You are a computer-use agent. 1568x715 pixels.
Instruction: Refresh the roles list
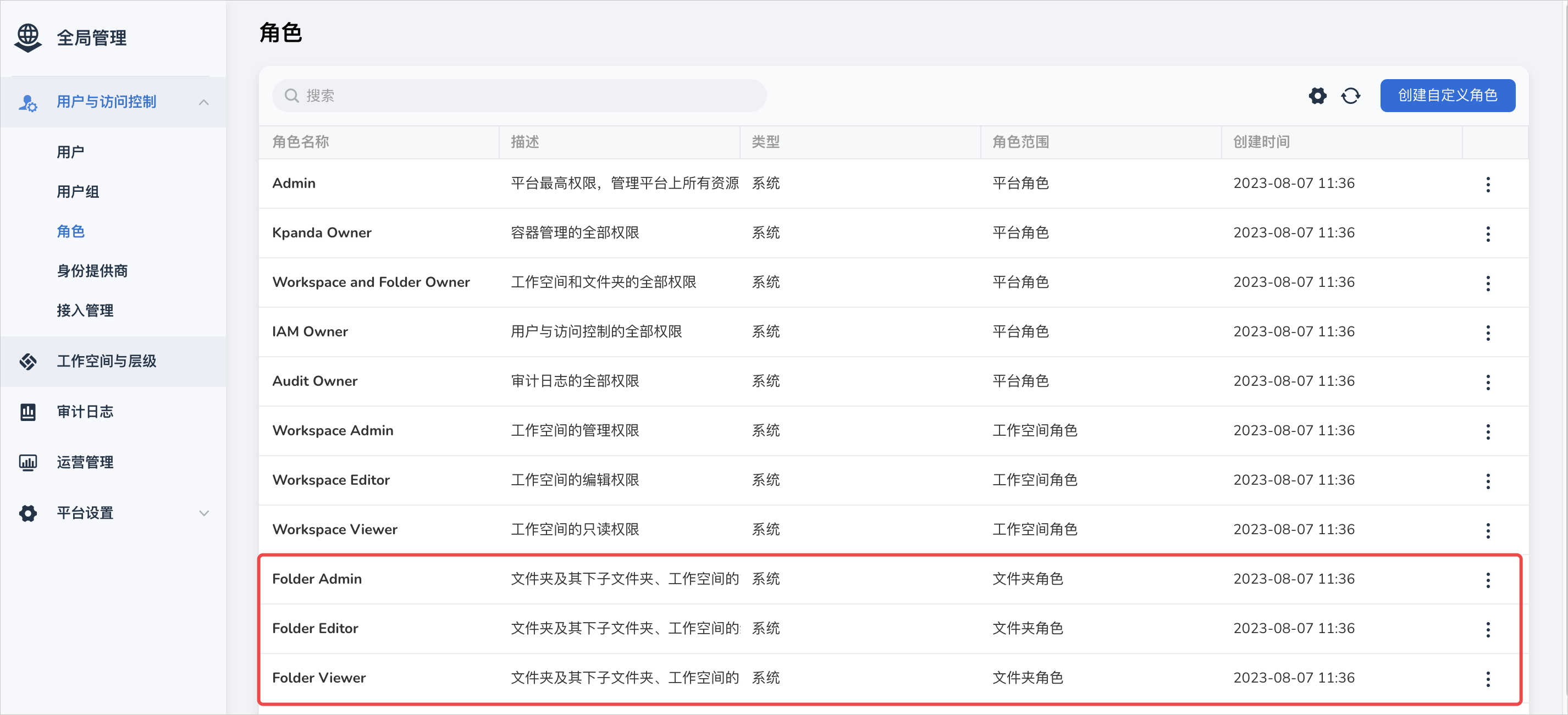[x=1351, y=96]
